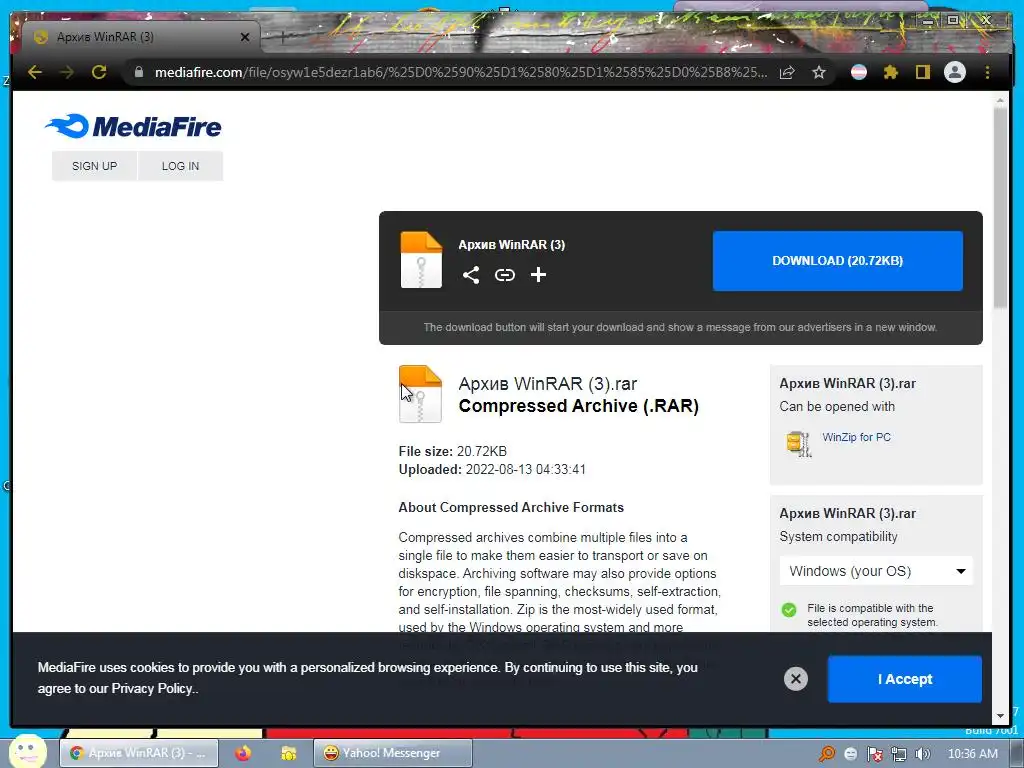Click DOWNLOAD (20.72KB) button

(x=837, y=261)
